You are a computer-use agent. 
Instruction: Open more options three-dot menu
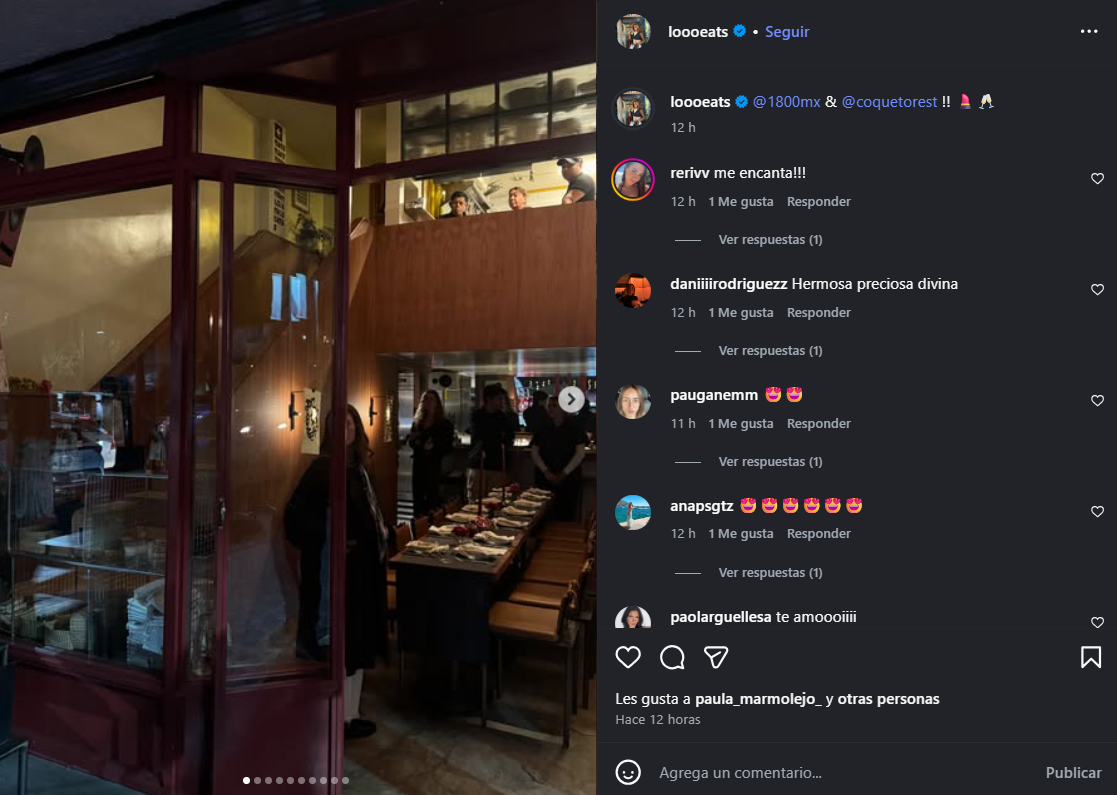click(x=1089, y=31)
